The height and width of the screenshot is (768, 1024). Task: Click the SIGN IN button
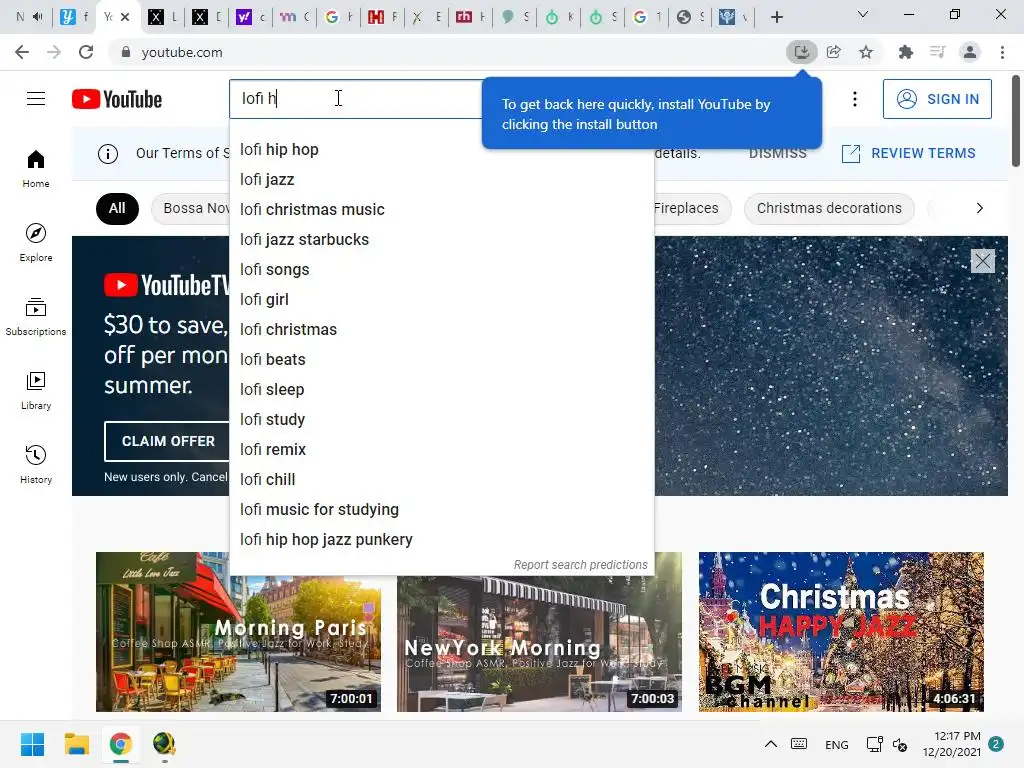tap(936, 99)
